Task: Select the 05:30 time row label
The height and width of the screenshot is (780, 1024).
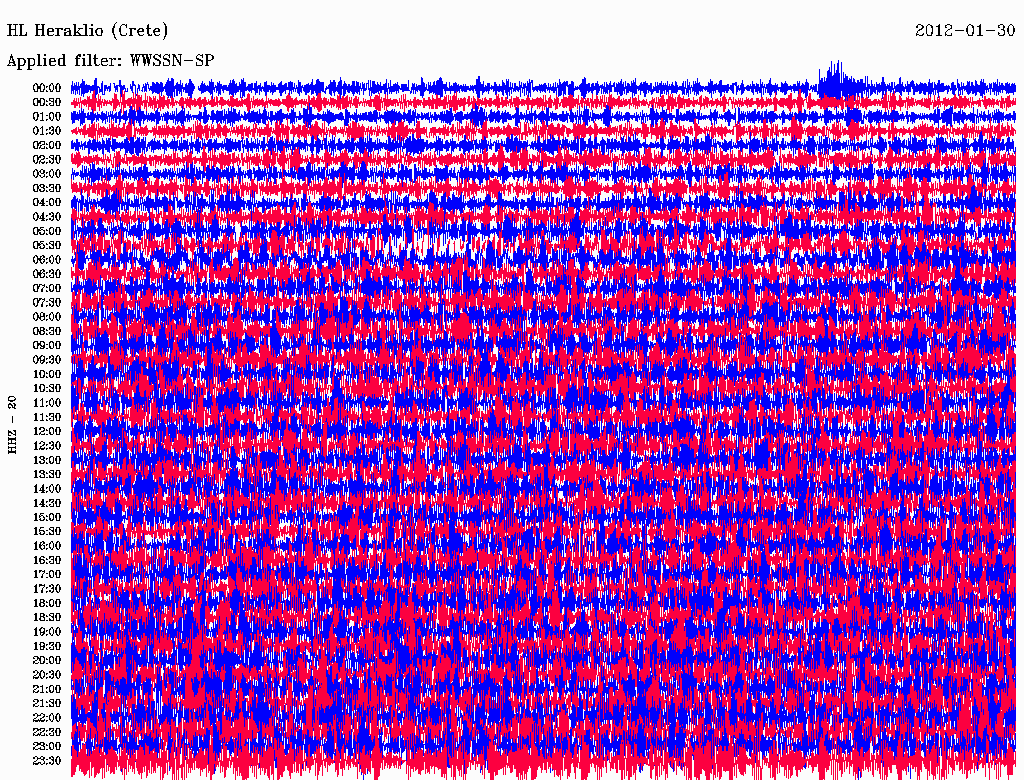Action: pos(47,245)
